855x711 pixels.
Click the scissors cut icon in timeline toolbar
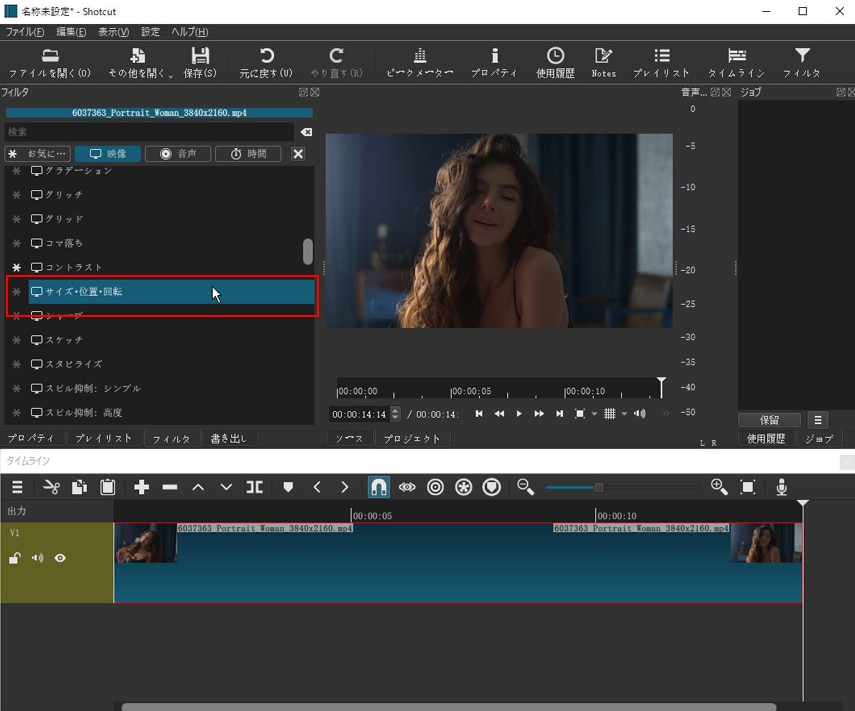click(x=51, y=487)
